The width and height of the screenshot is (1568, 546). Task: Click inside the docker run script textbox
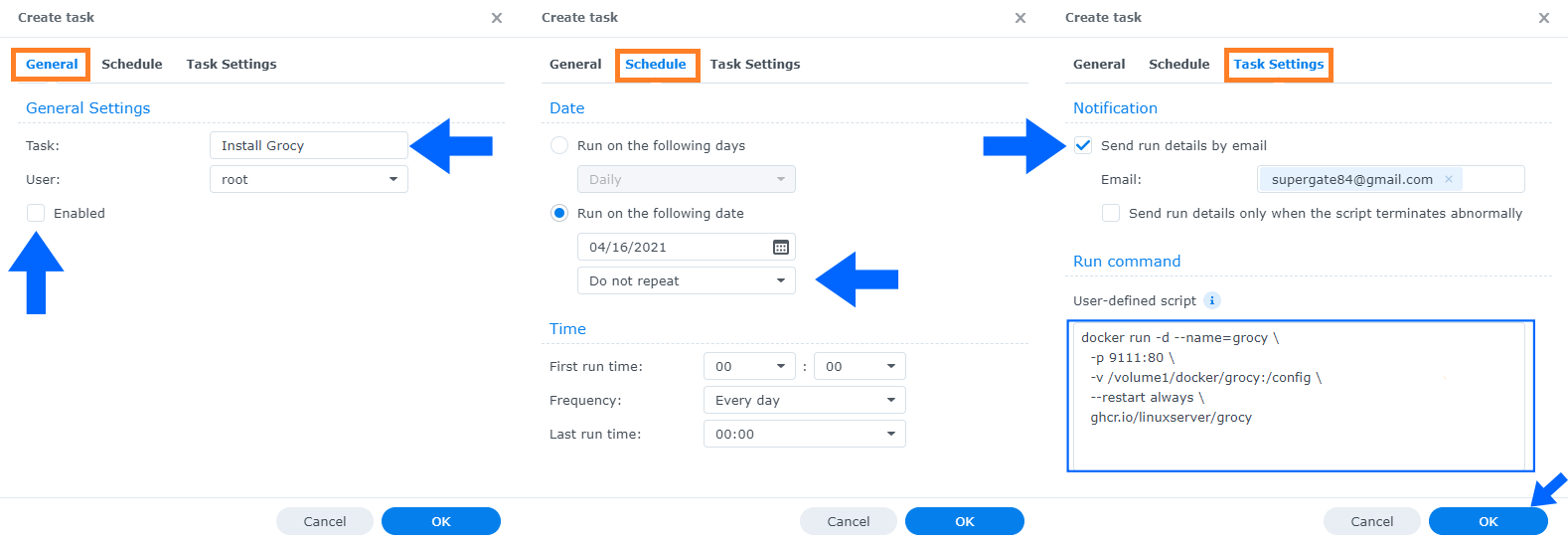[x=1301, y=396]
